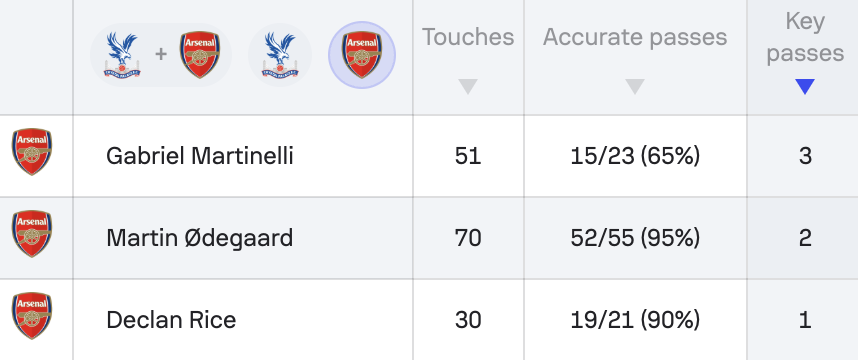Click Declan Rice's key passes value
Screen dimensions: 858x360
point(805,320)
